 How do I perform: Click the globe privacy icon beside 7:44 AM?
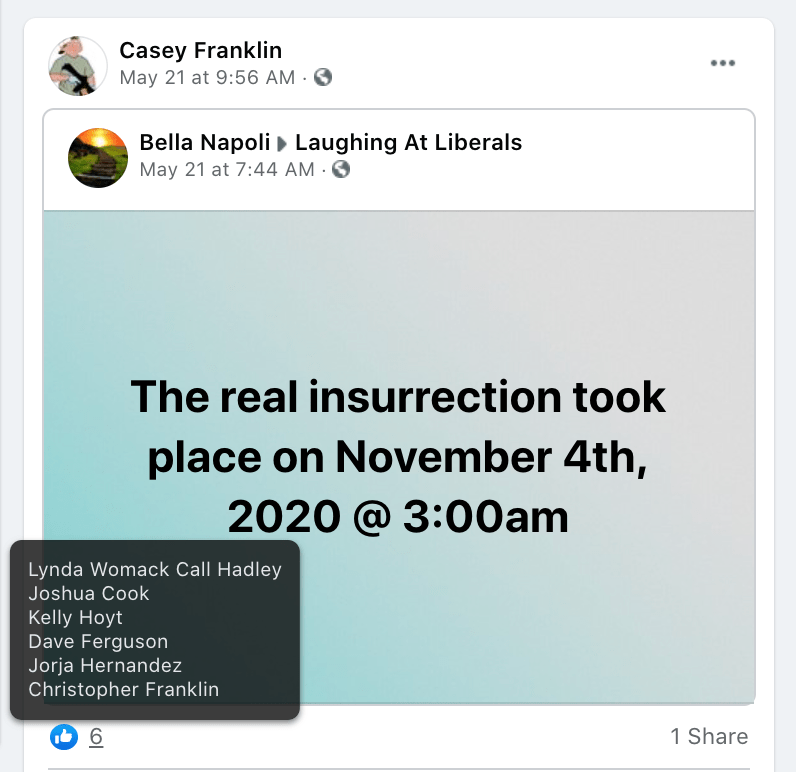[342, 169]
